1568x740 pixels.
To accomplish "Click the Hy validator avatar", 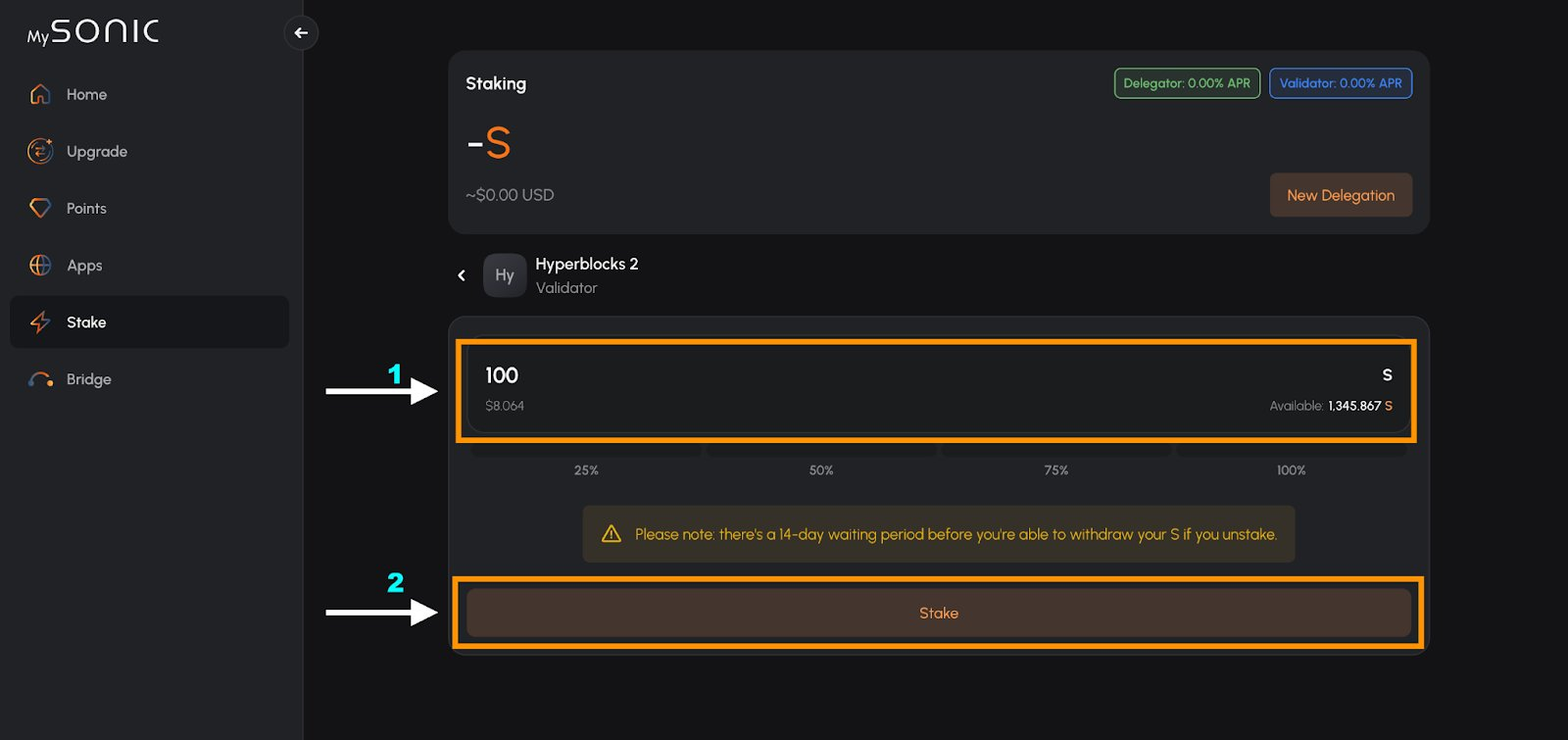I will (505, 275).
